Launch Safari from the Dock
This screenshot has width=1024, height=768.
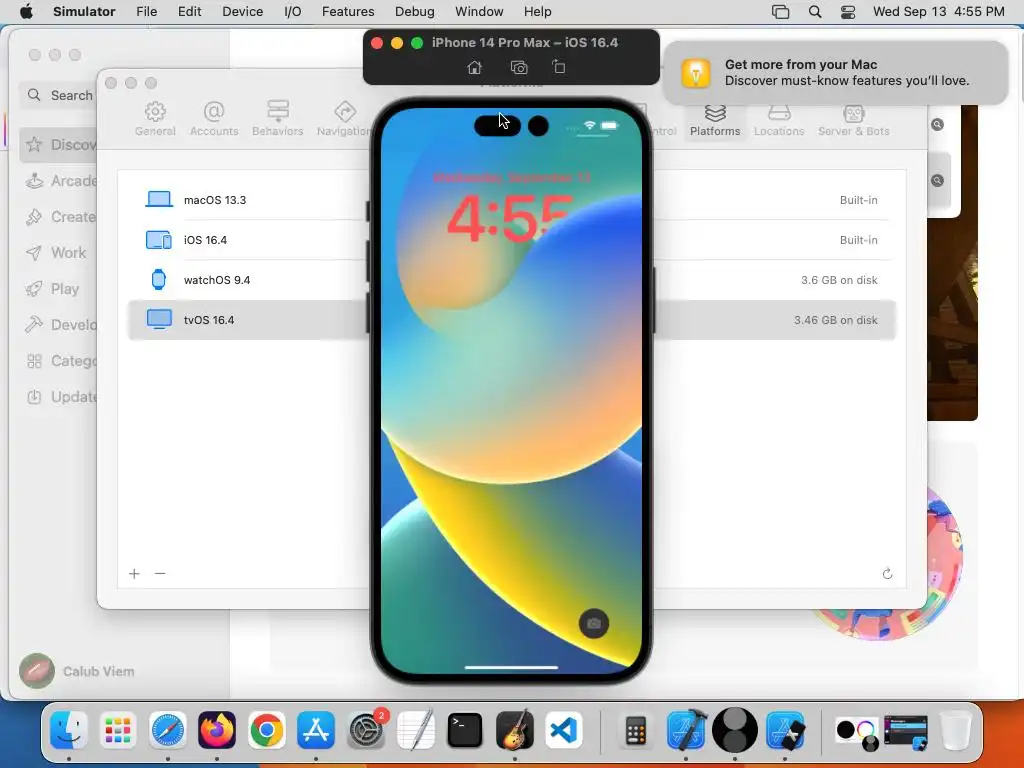coord(168,729)
